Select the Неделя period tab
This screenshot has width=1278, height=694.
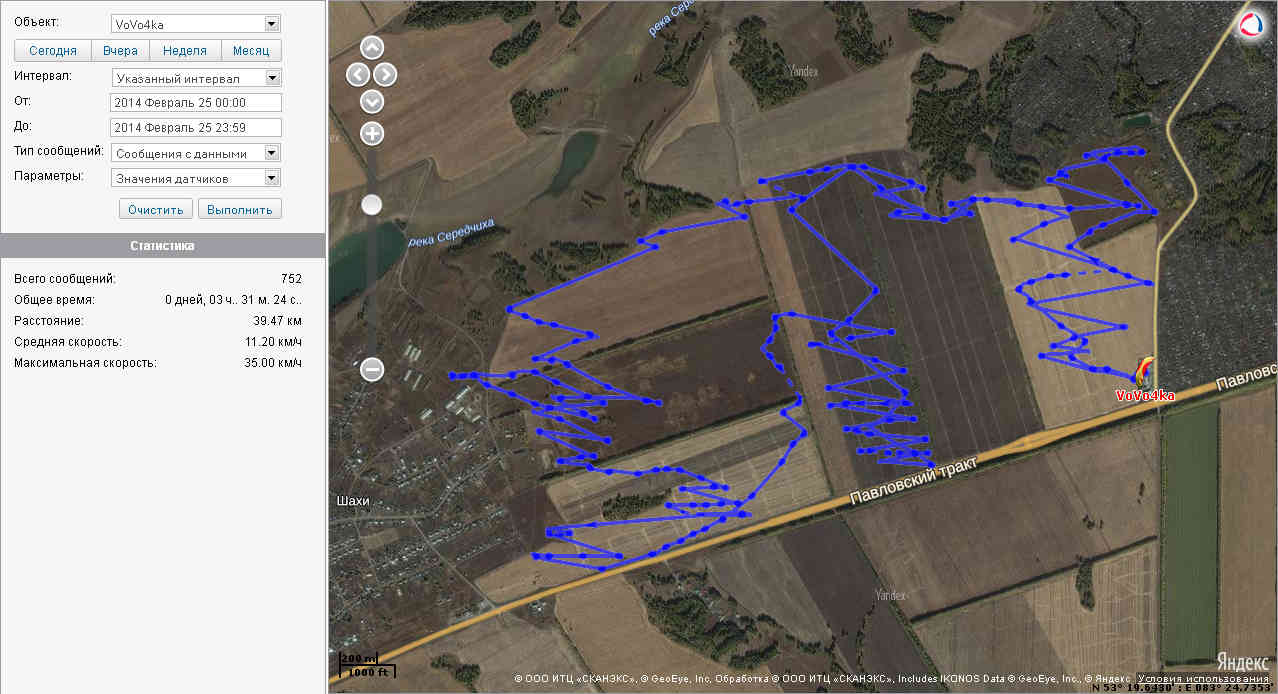pyautogui.click(x=185, y=50)
